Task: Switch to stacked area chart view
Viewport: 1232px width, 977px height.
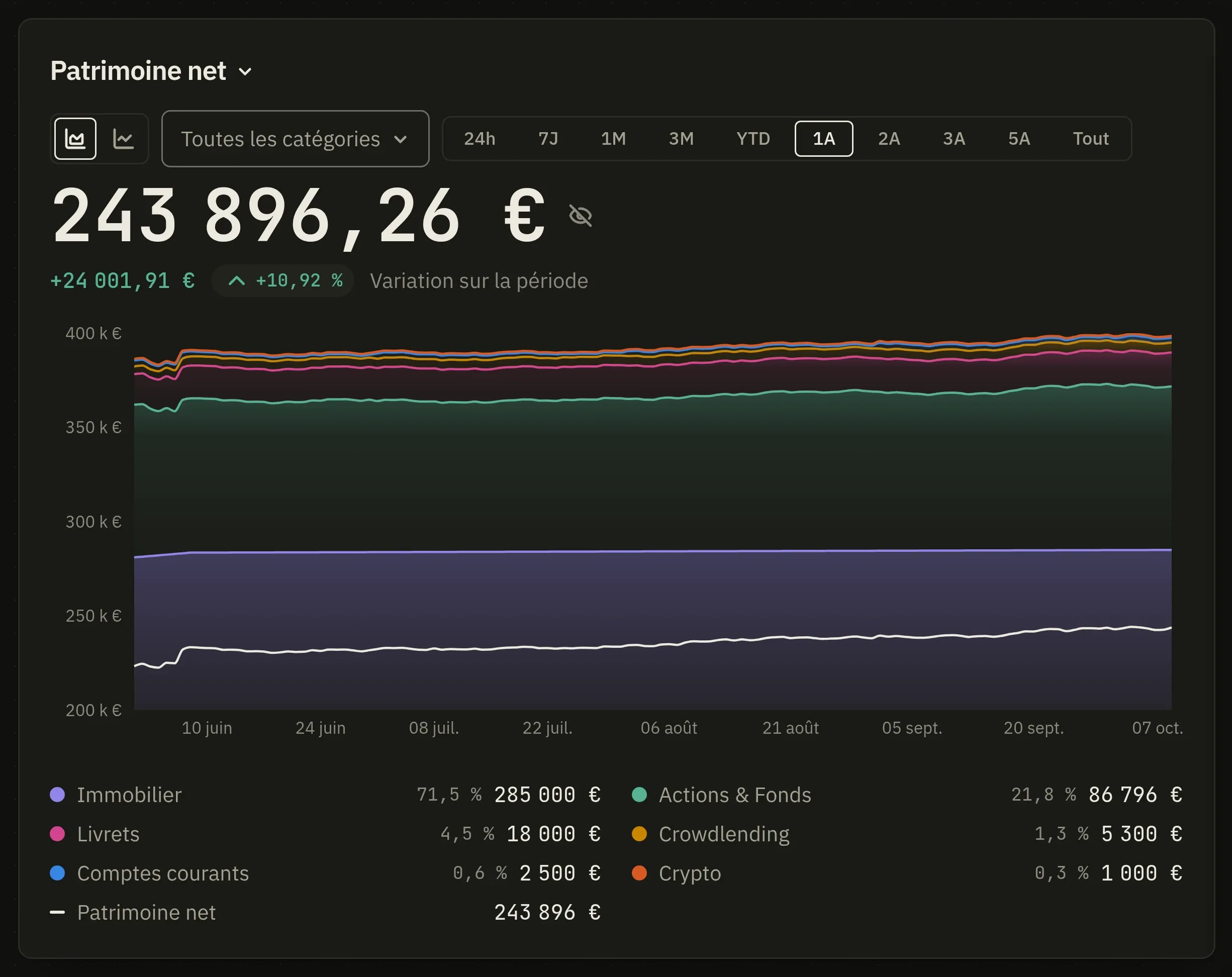Action: point(75,139)
